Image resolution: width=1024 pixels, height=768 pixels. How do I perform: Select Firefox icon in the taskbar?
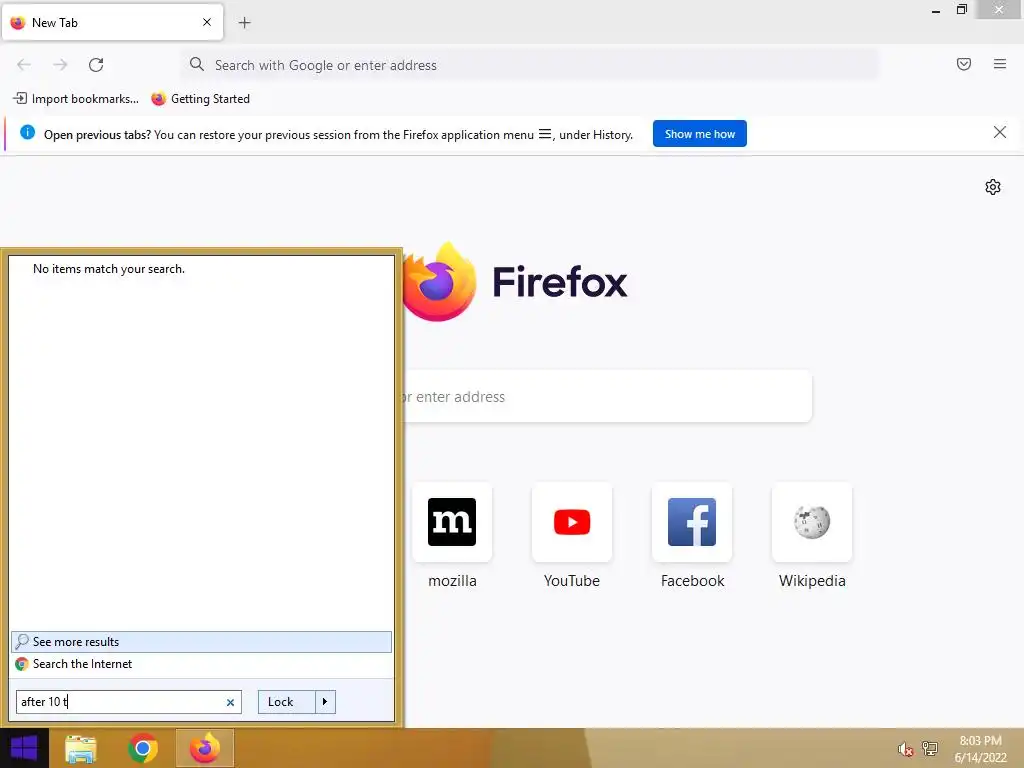[x=205, y=748]
